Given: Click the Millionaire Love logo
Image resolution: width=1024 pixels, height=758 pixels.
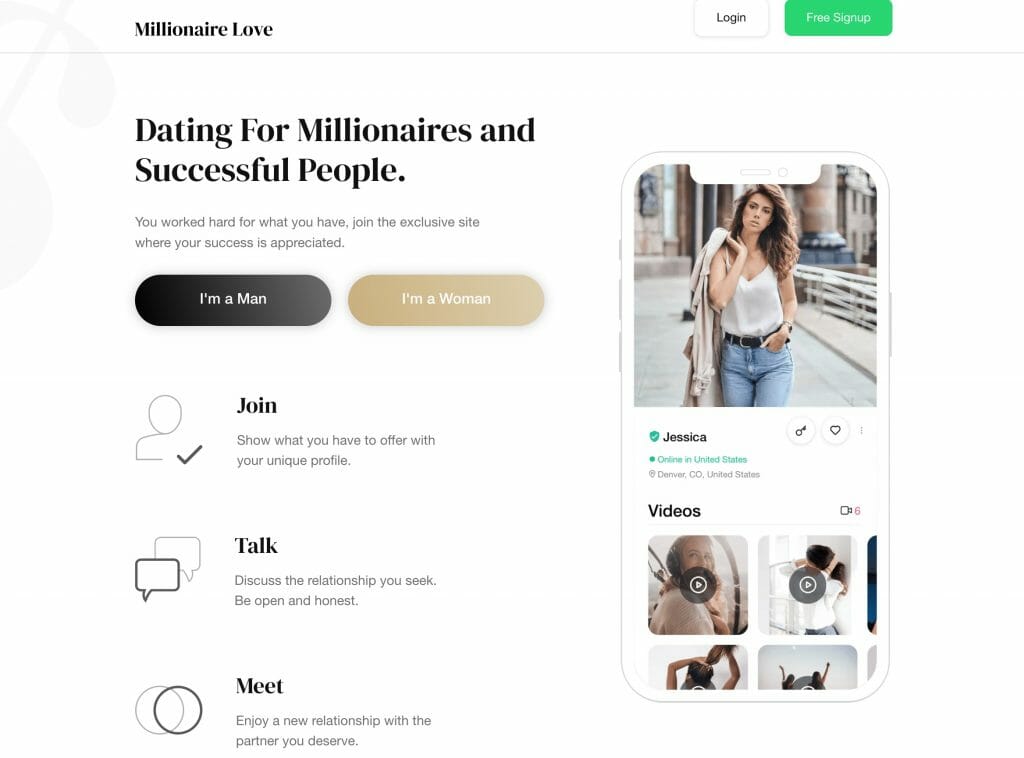Looking at the screenshot, I should [x=204, y=29].
